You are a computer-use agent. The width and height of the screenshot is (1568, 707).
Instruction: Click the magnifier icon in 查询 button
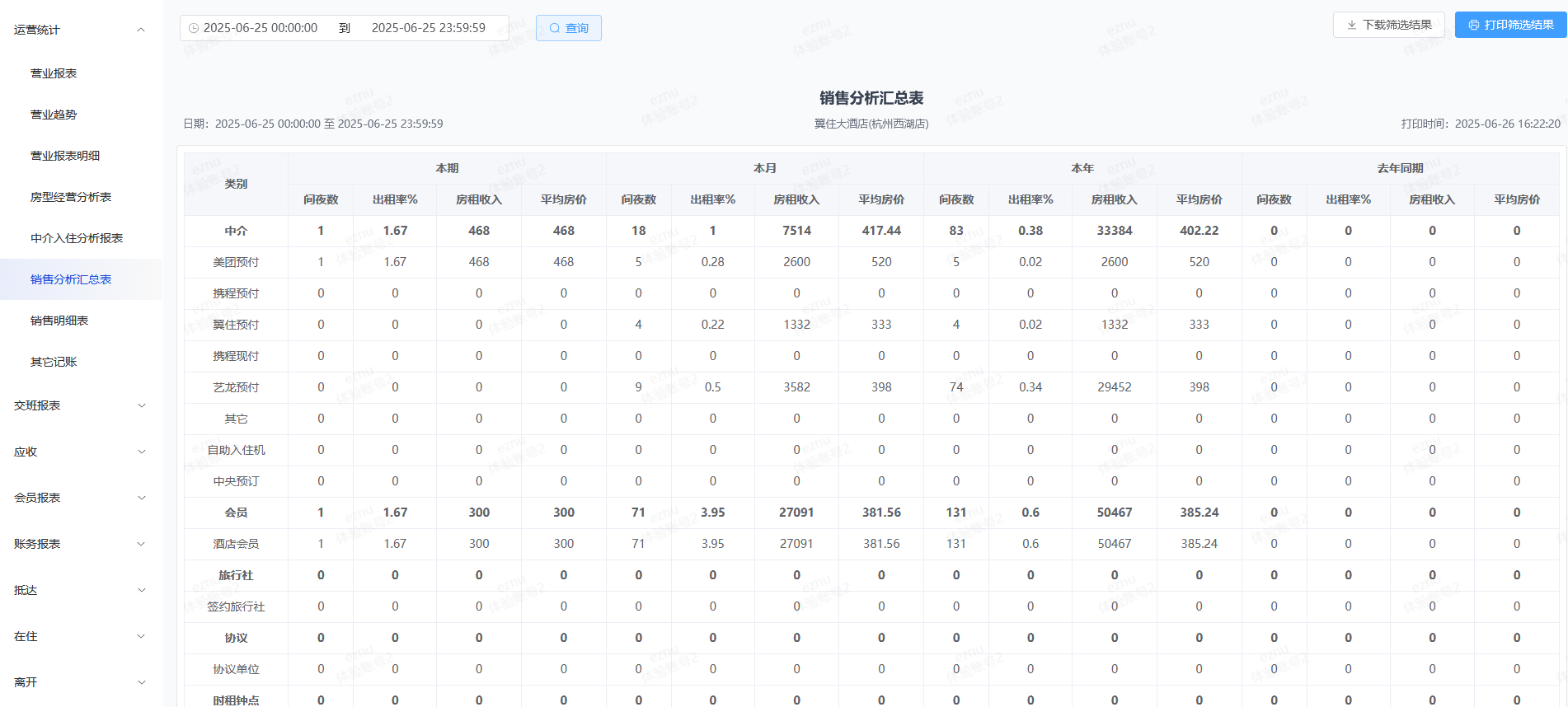point(554,28)
